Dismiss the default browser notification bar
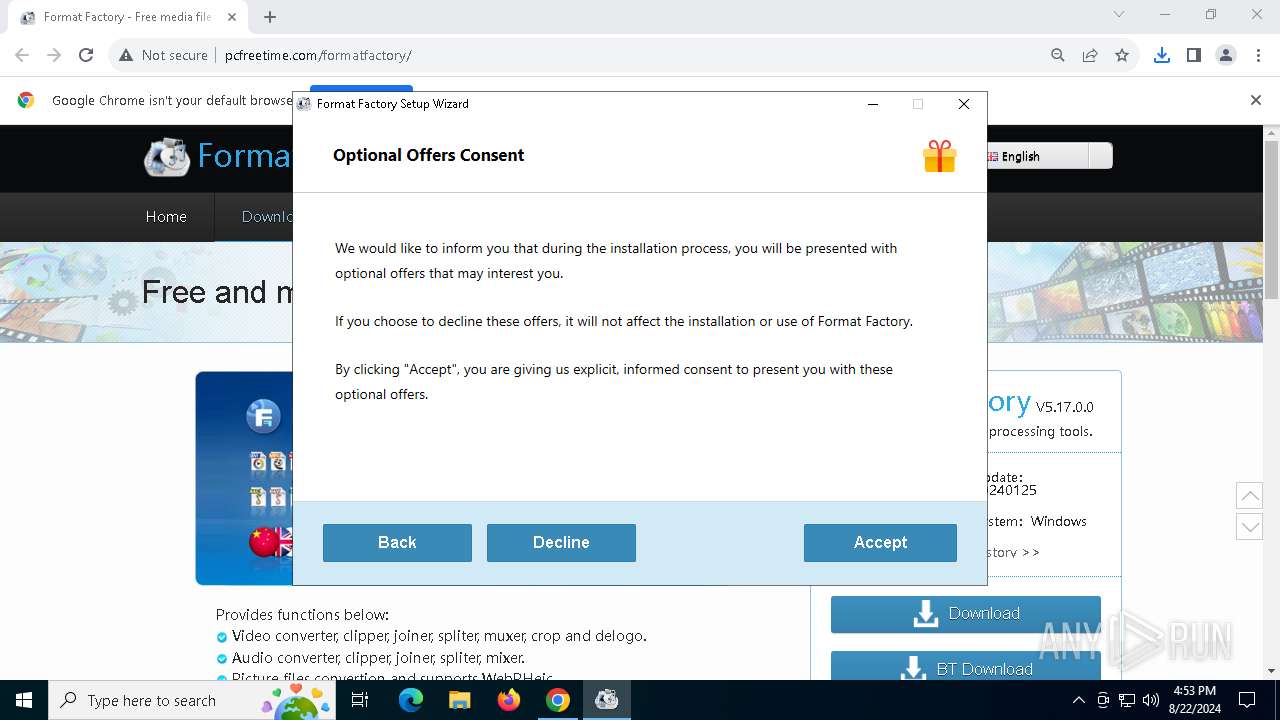The width and height of the screenshot is (1280, 720). pos(1256,100)
